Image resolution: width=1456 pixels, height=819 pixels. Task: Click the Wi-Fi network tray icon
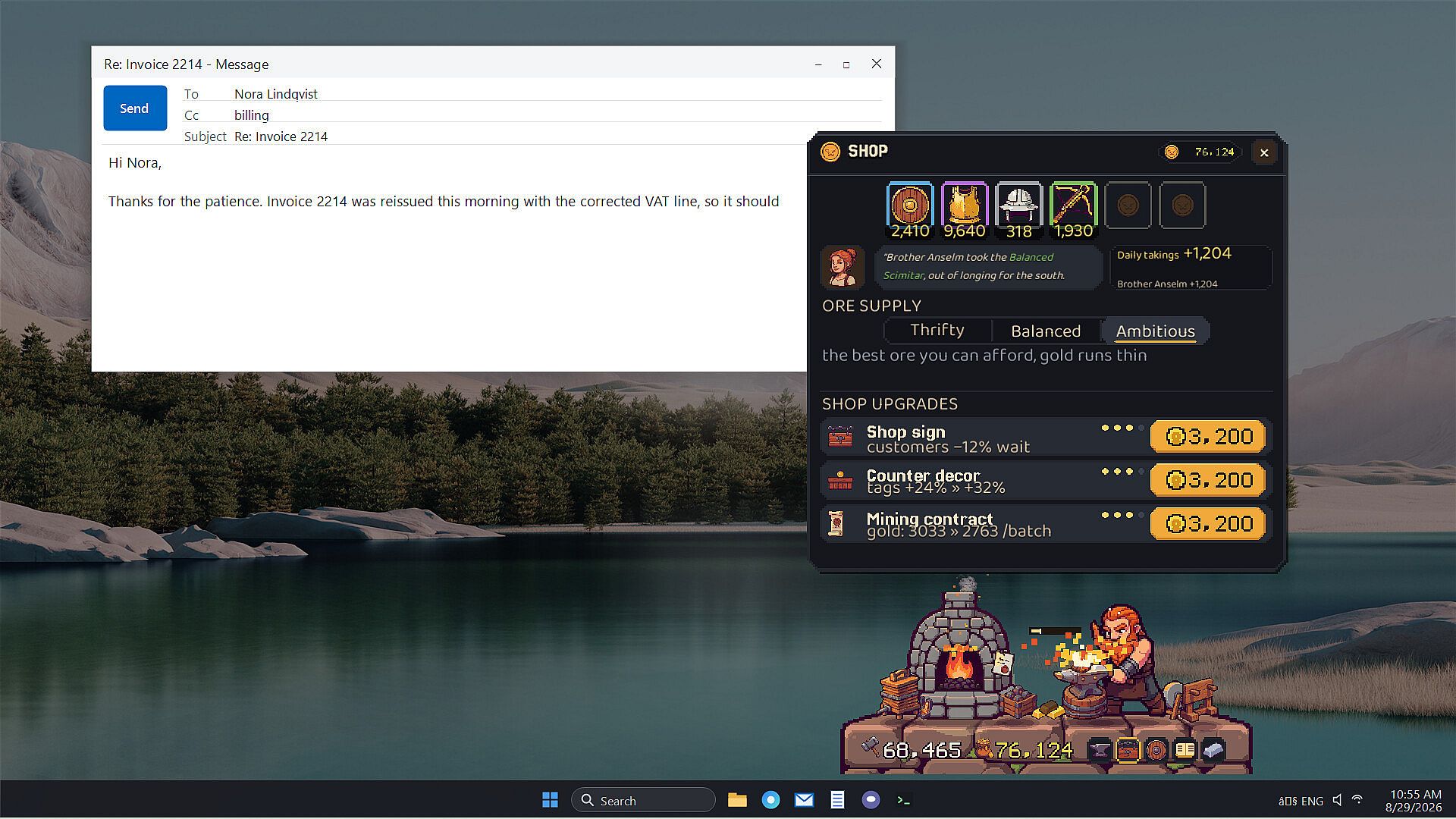1357,800
